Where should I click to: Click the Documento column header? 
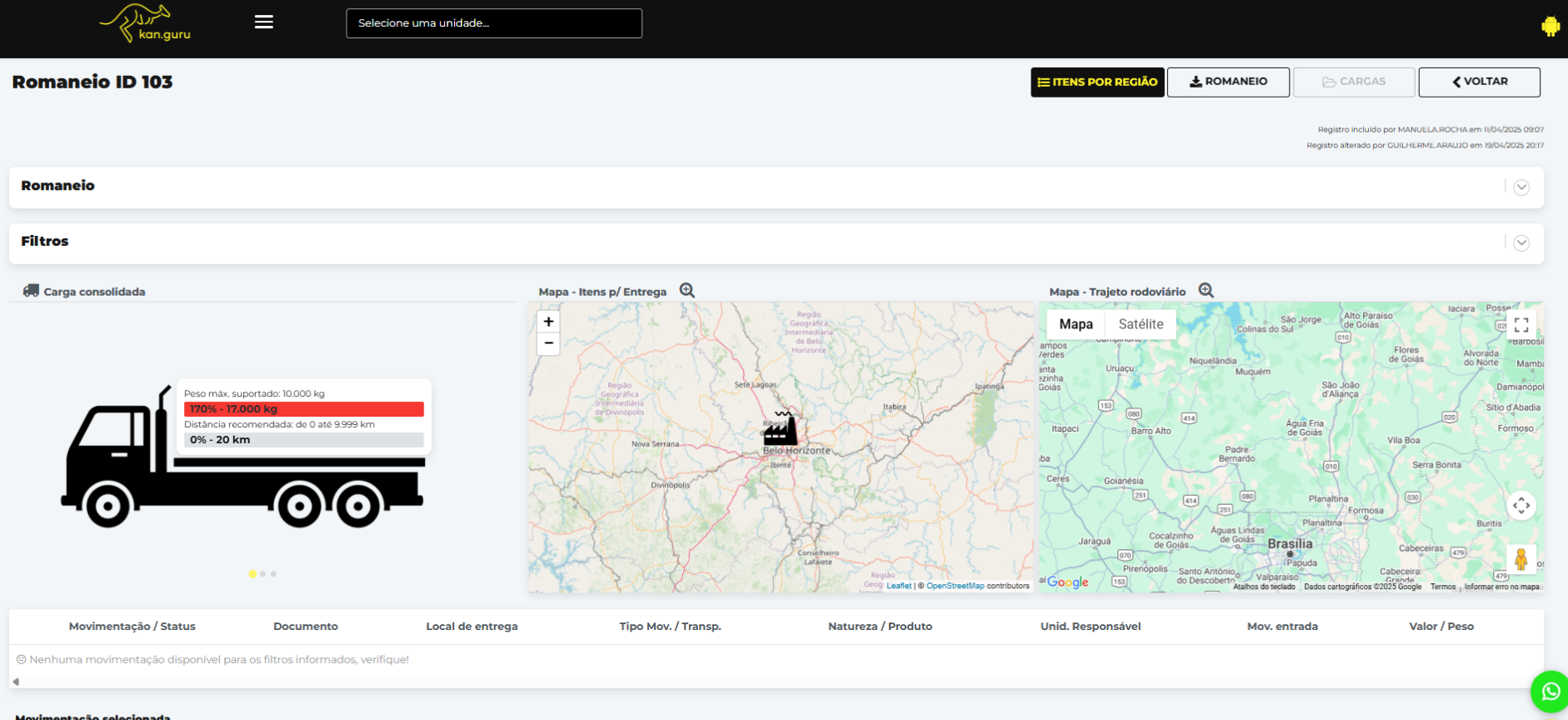coord(306,627)
